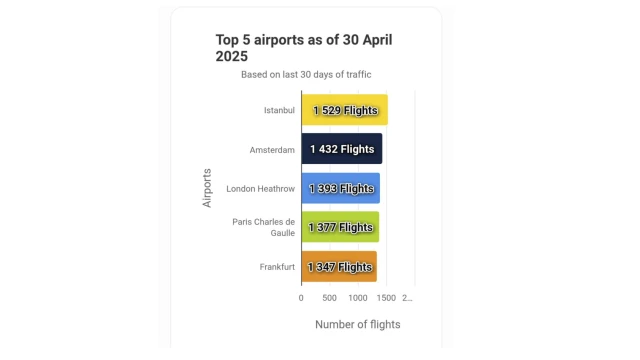The height and width of the screenshot is (360, 640).
Task: Click the blue London Heathrow bar
Action: tap(341, 188)
